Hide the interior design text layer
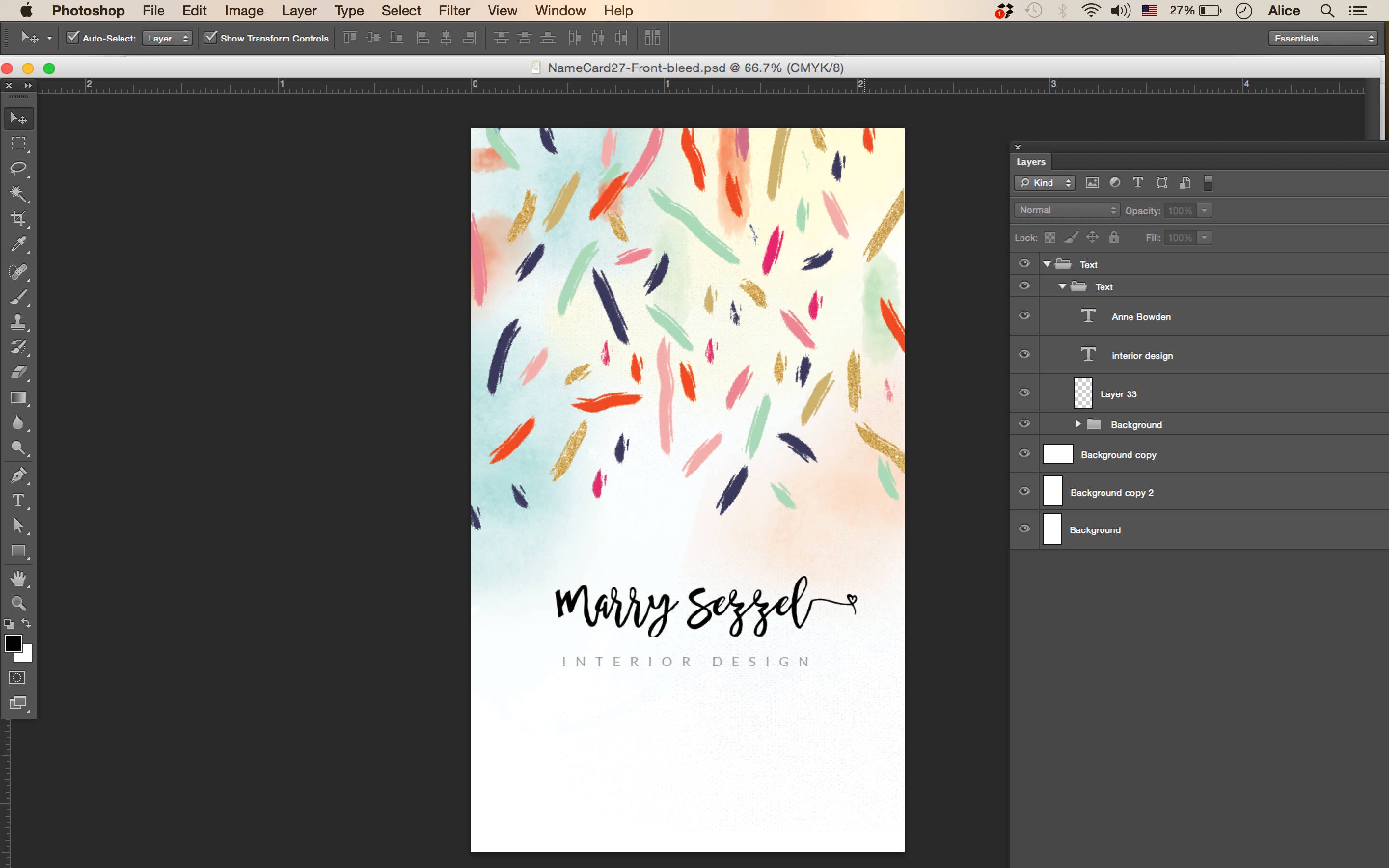Image resolution: width=1389 pixels, height=868 pixels. tap(1024, 354)
